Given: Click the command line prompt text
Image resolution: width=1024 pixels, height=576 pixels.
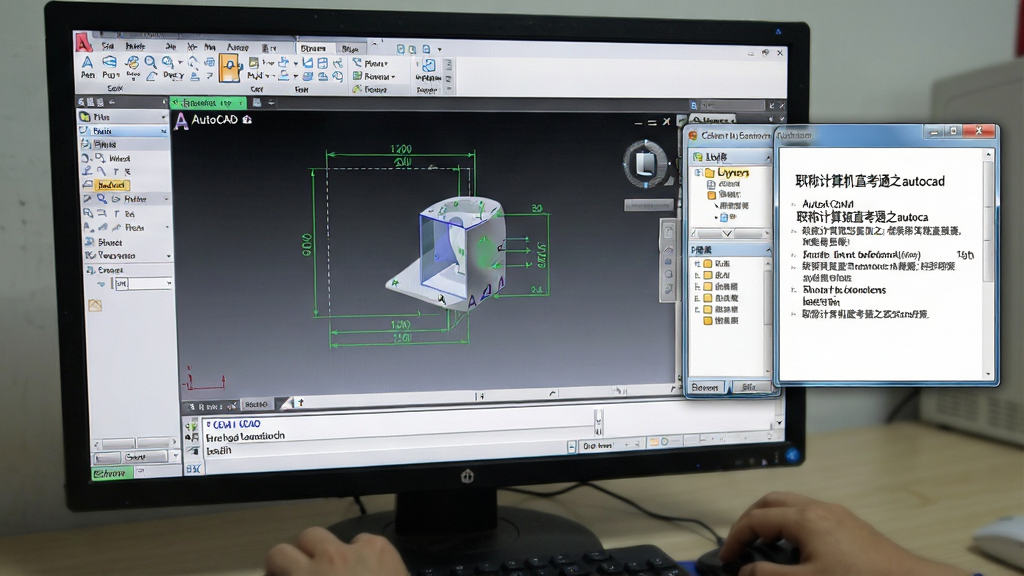Looking at the screenshot, I should [x=246, y=436].
